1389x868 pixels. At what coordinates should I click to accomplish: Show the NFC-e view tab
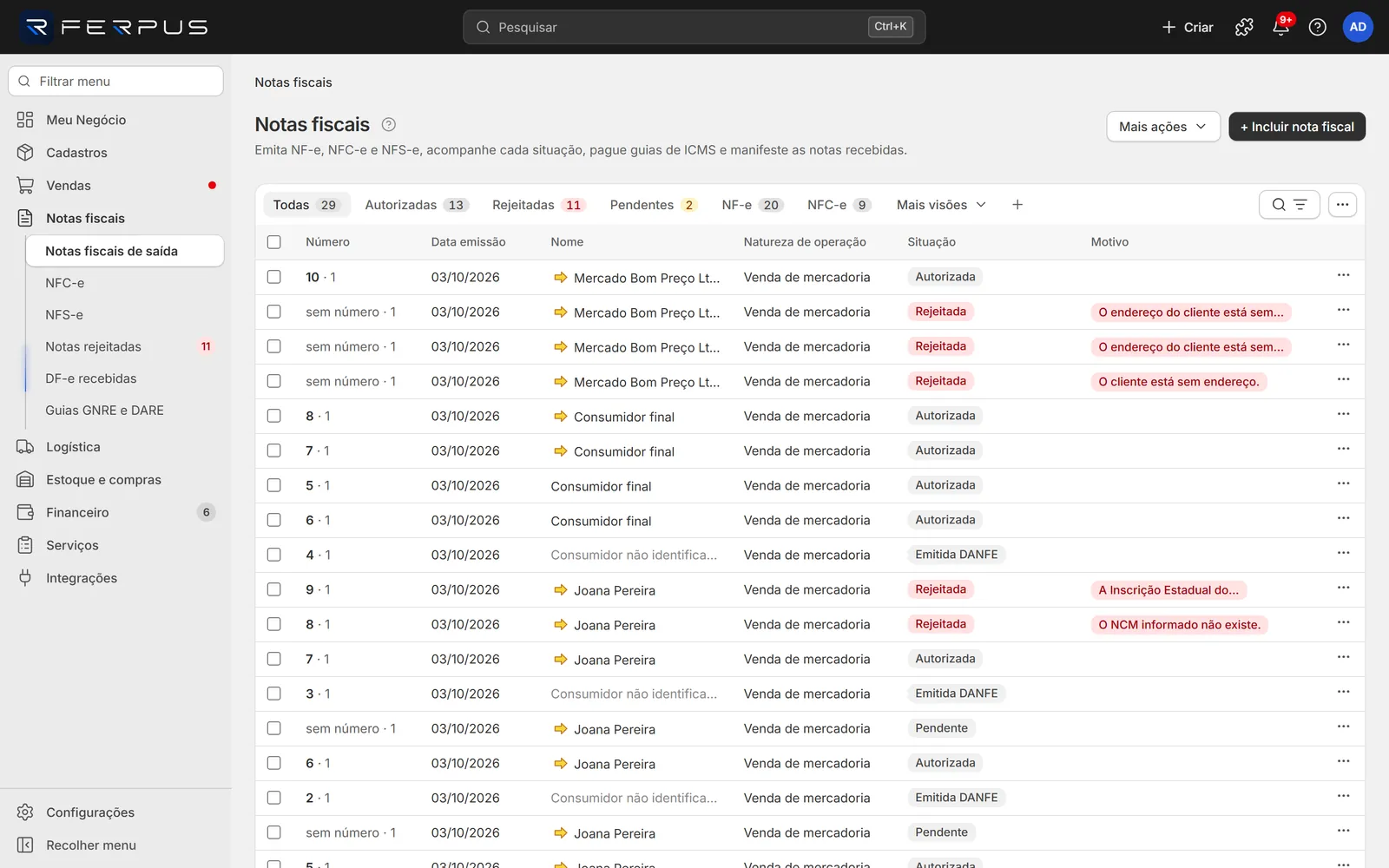(x=839, y=205)
